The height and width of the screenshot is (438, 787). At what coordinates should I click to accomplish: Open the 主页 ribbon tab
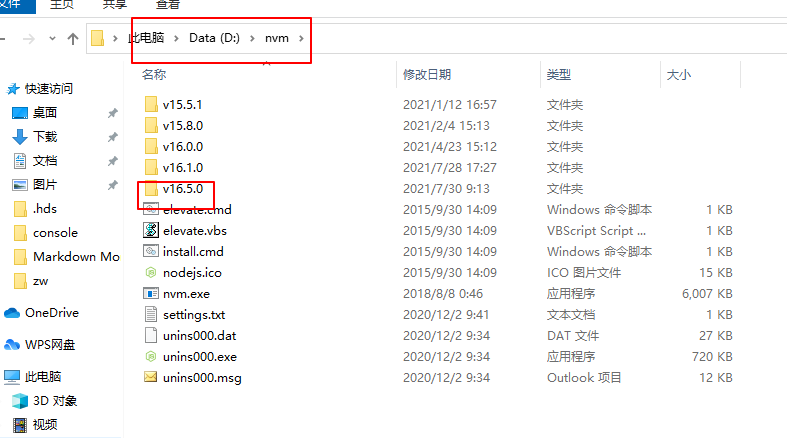coord(62,5)
